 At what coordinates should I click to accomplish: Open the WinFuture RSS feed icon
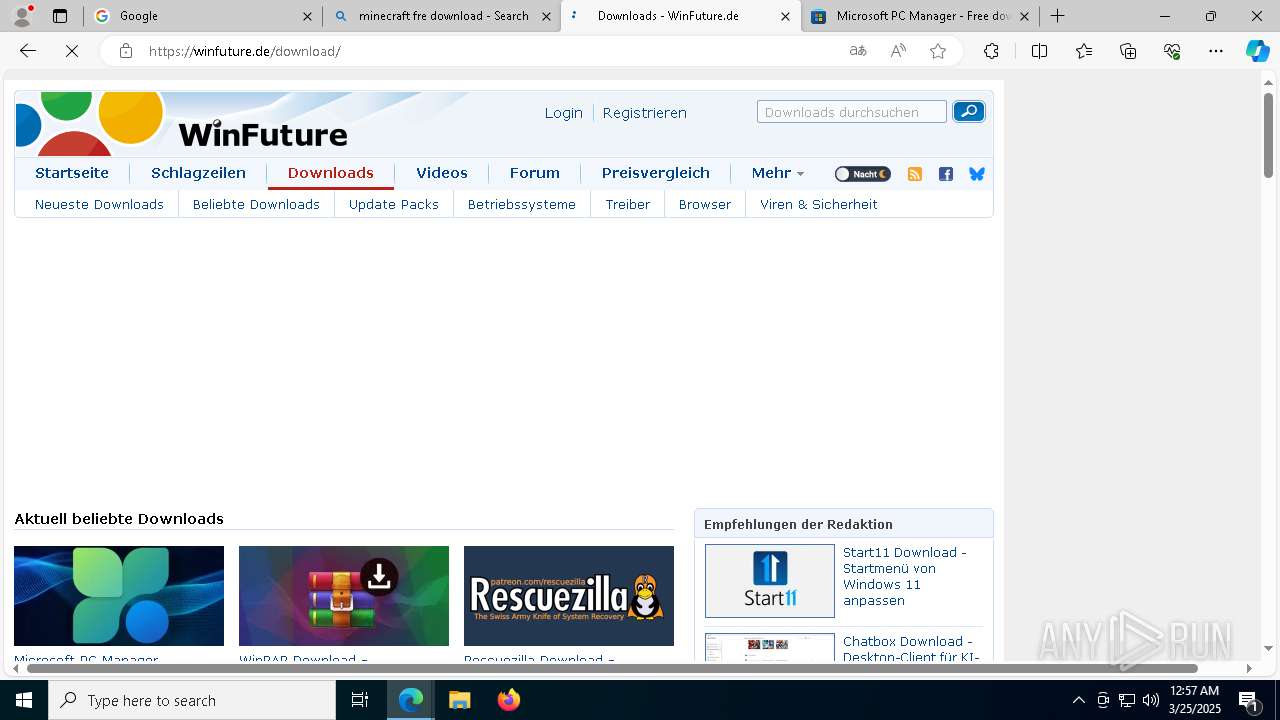tap(915, 174)
